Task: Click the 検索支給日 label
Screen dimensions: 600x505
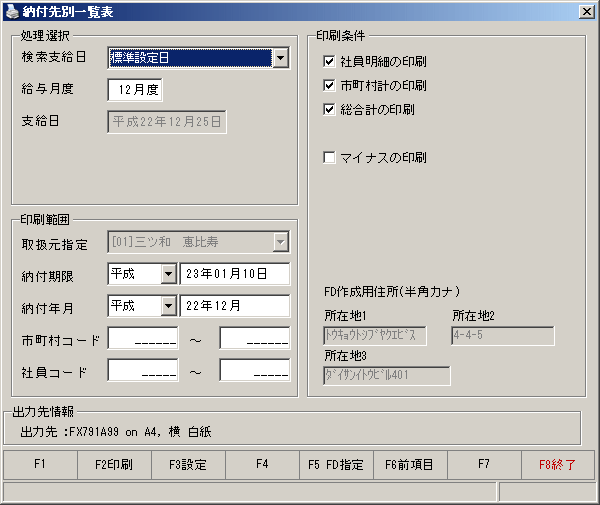Action: pyautogui.click(x=54, y=57)
